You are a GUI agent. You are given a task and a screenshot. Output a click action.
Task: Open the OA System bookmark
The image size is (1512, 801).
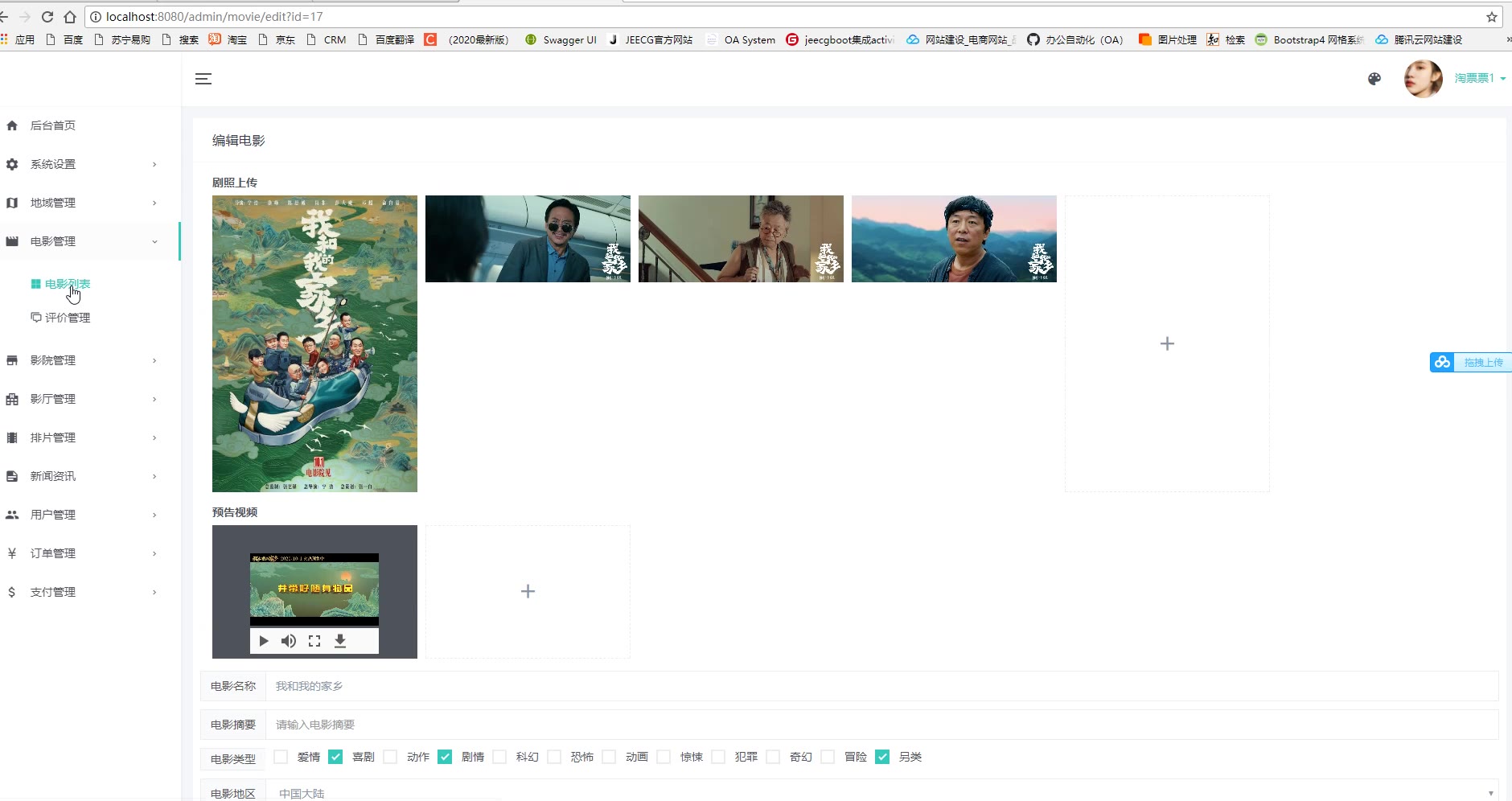[x=741, y=39]
